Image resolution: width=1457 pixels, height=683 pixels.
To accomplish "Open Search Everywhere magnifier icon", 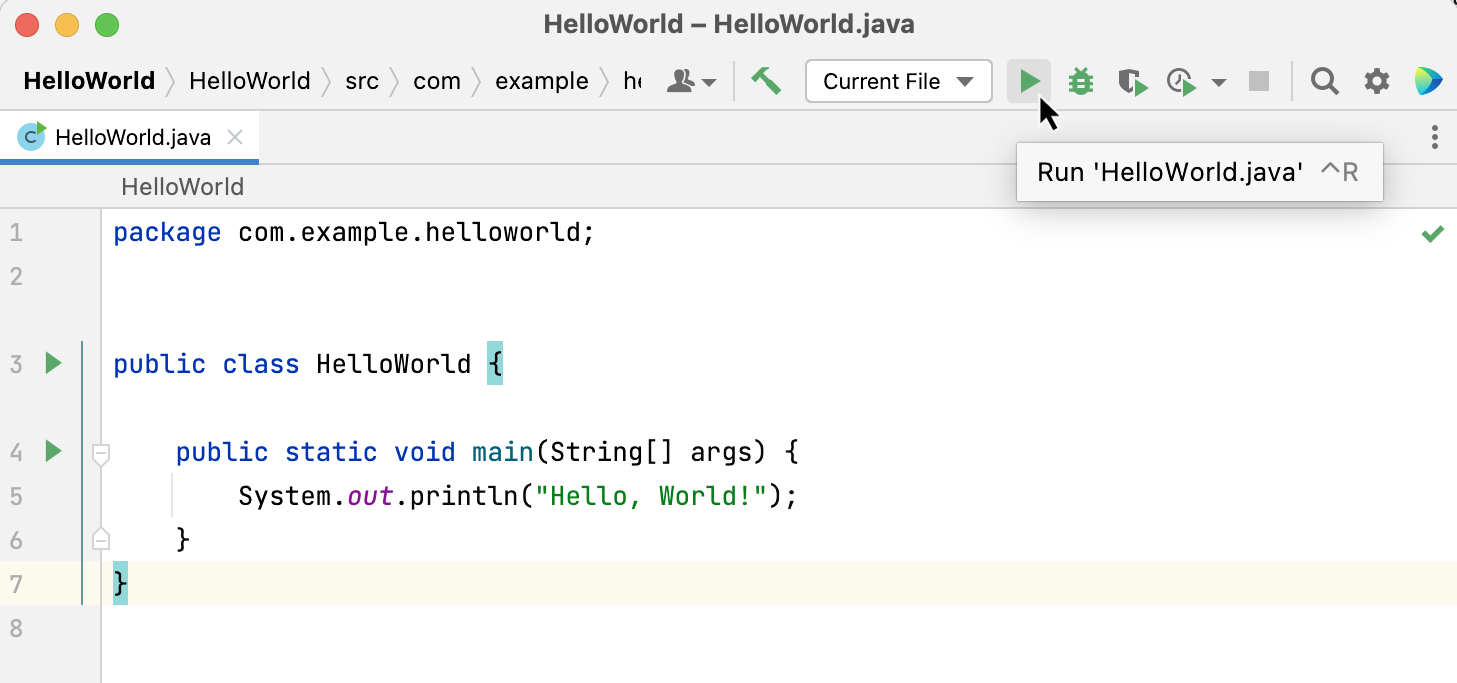I will click(1325, 81).
